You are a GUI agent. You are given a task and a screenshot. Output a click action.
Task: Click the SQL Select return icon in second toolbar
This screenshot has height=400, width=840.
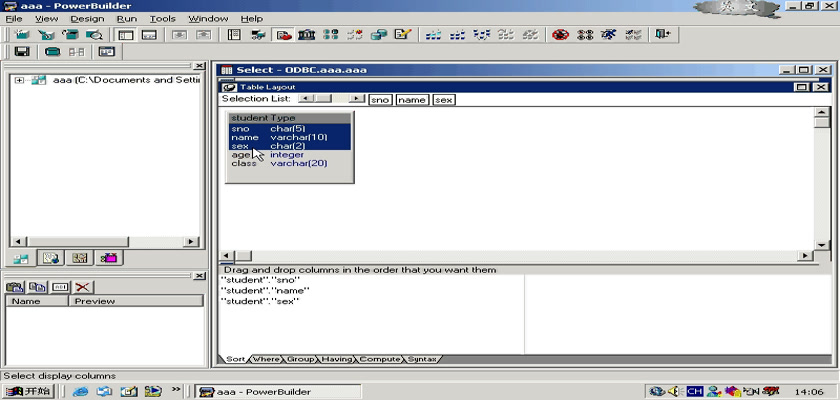(107, 52)
